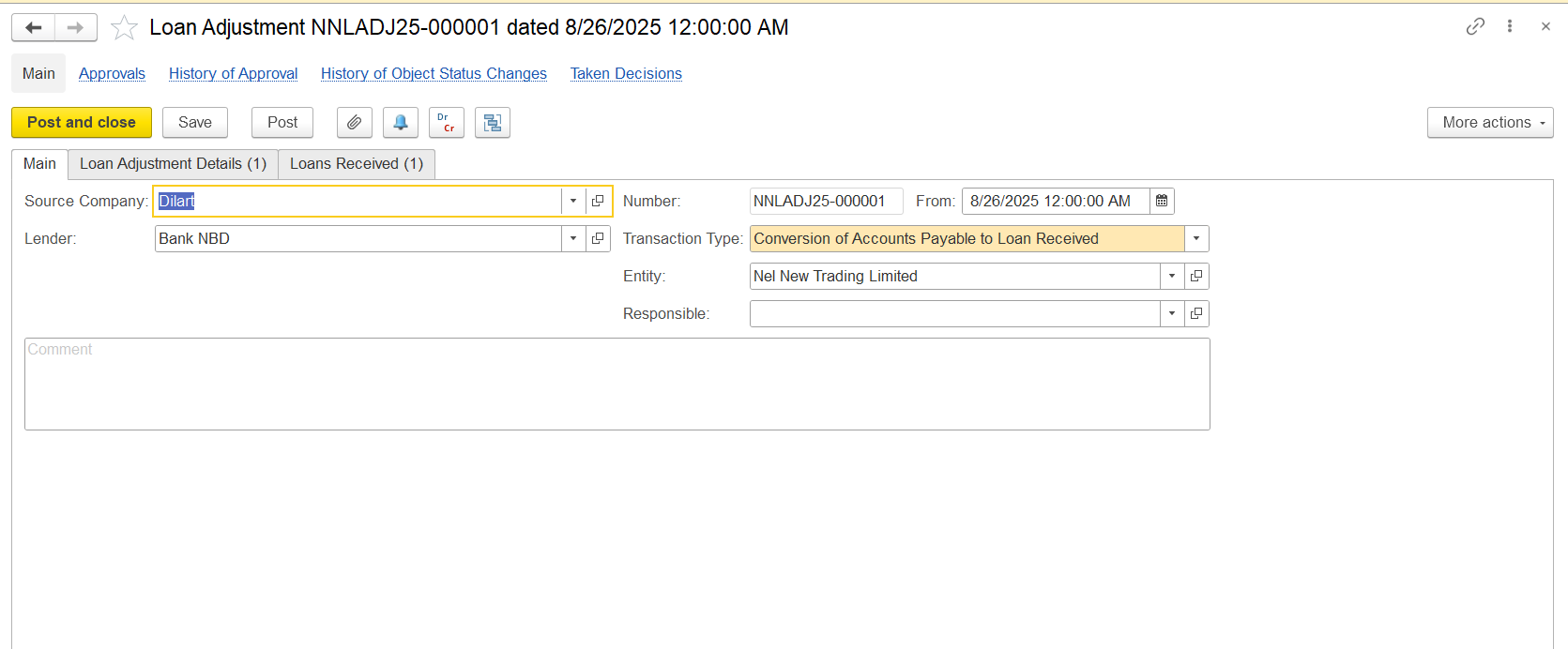Add document to favorites with star icon
Image resolution: width=1568 pixels, height=649 pixels.
(x=124, y=28)
